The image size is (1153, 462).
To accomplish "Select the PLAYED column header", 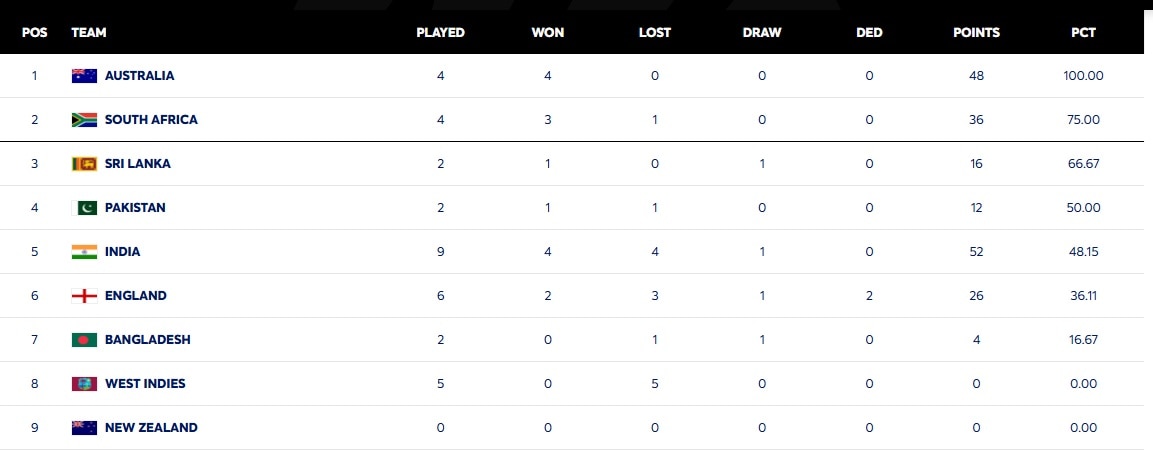I will tap(440, 32).
